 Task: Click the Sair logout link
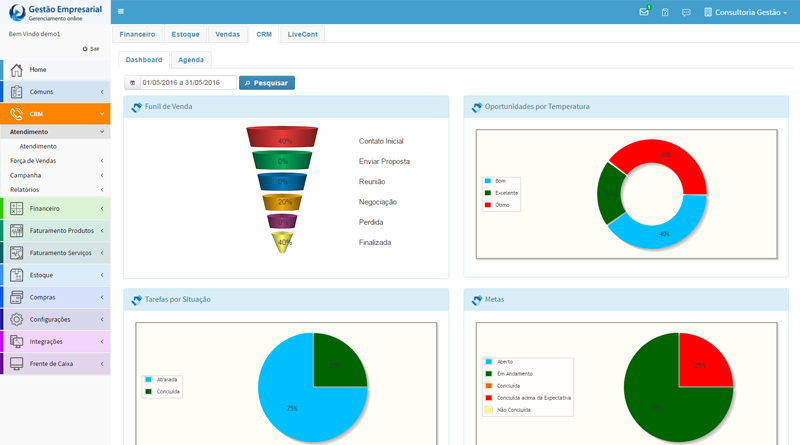tap(91, 48)
